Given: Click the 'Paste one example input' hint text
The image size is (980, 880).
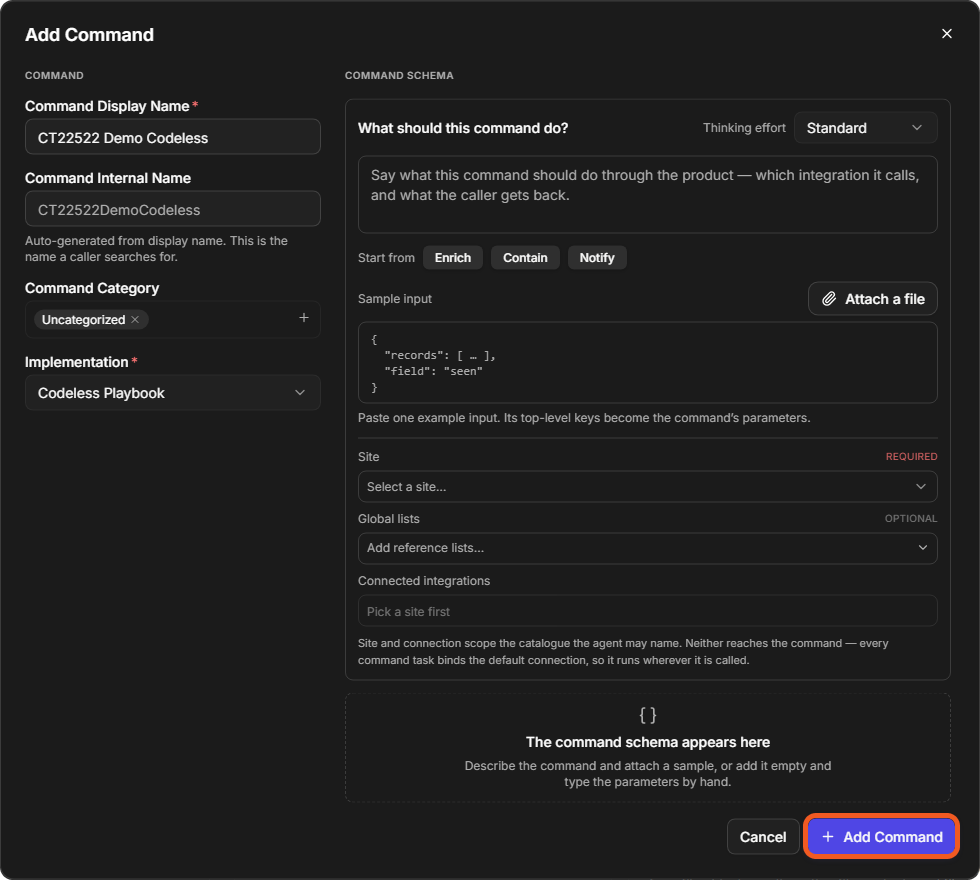Looking at the screenshot, I should [584, 418].
